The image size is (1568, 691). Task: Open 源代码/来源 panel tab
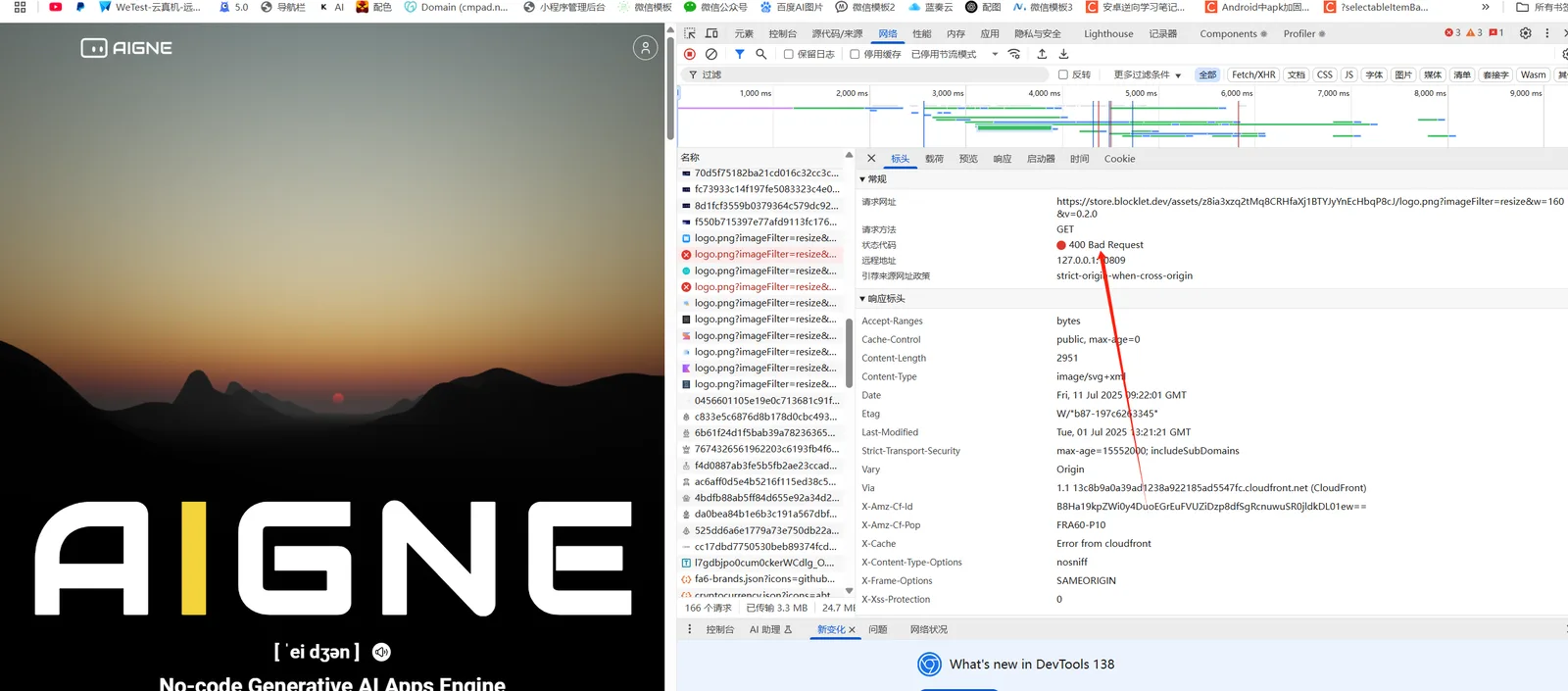point(837,33)
